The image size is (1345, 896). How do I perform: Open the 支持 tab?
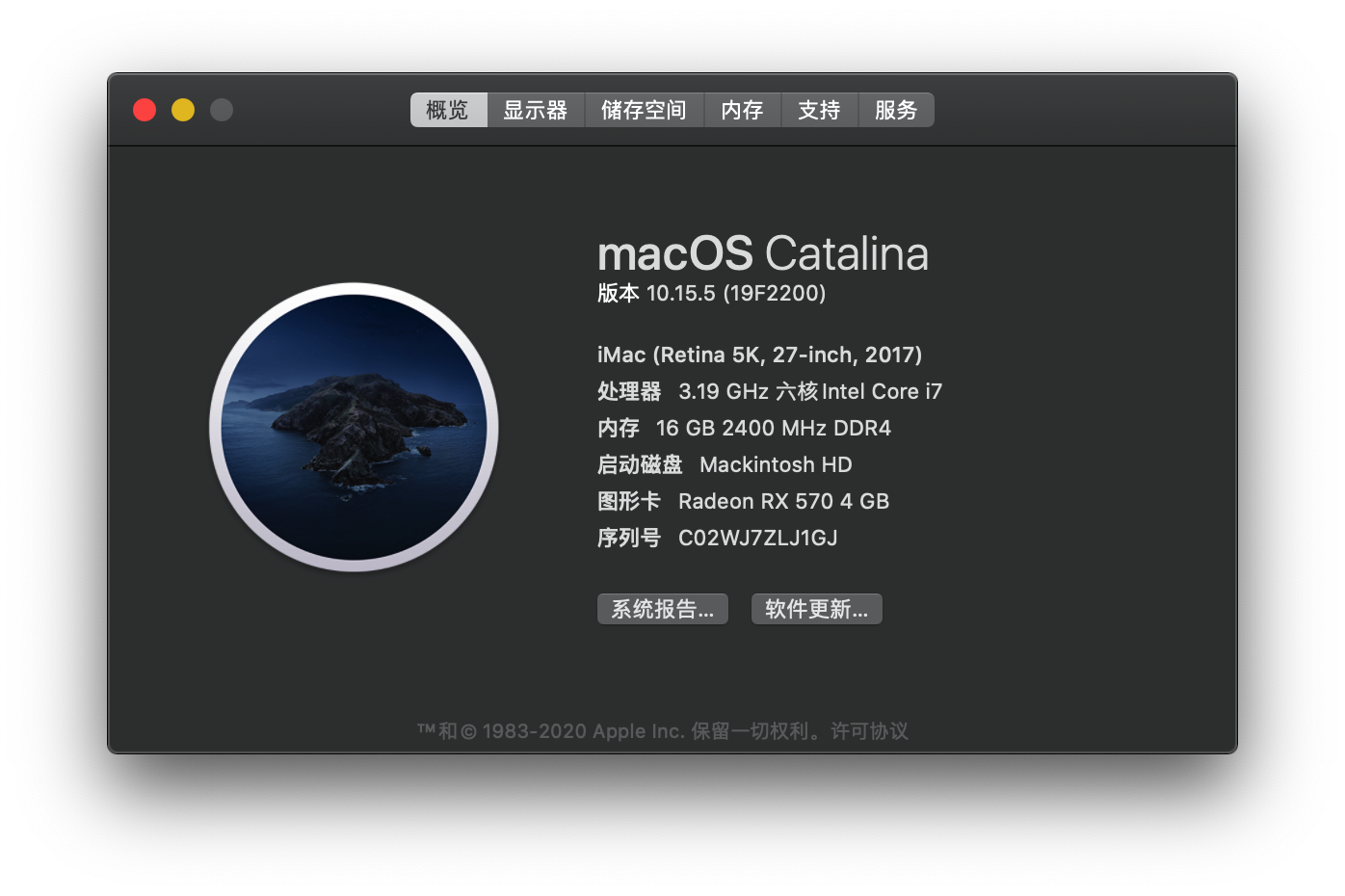coord(820,110)
